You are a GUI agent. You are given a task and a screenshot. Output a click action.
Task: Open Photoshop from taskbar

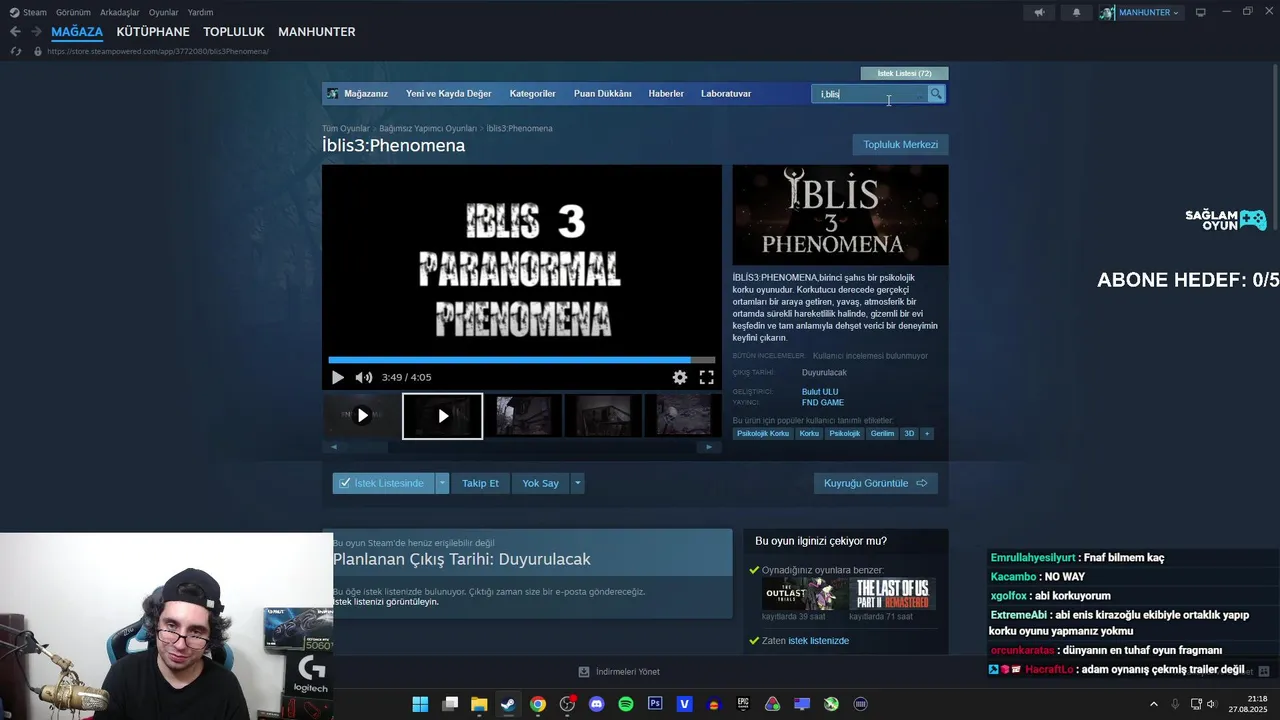click(655, 704)
